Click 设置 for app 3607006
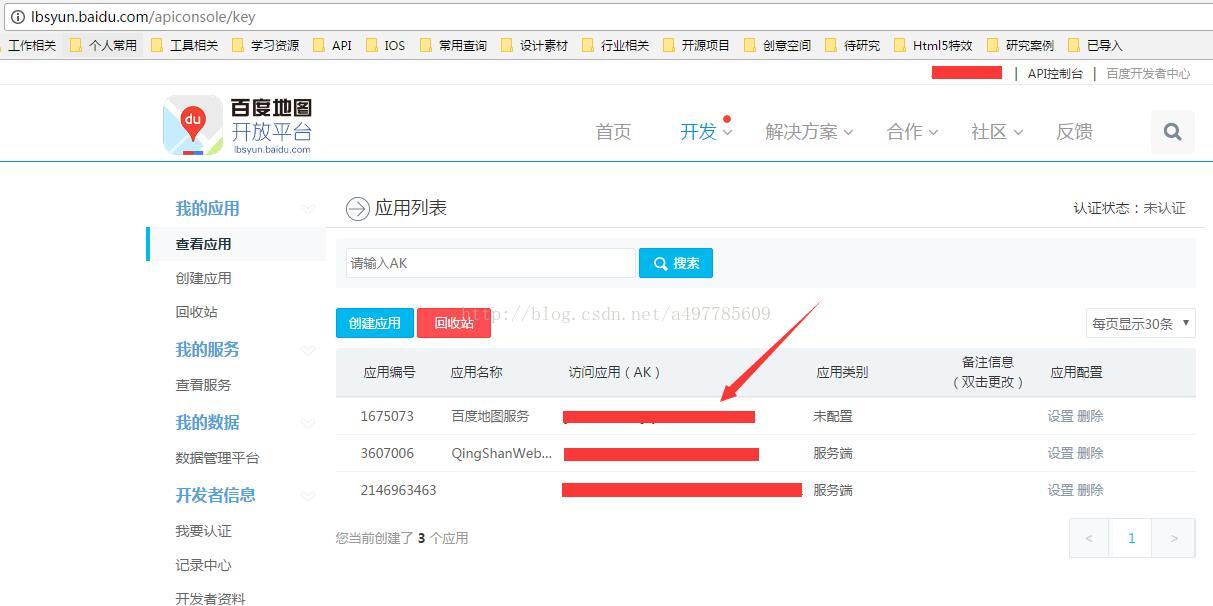Image resolution: width=1213 pixels, height=606 pixels. click(1060, 453)
